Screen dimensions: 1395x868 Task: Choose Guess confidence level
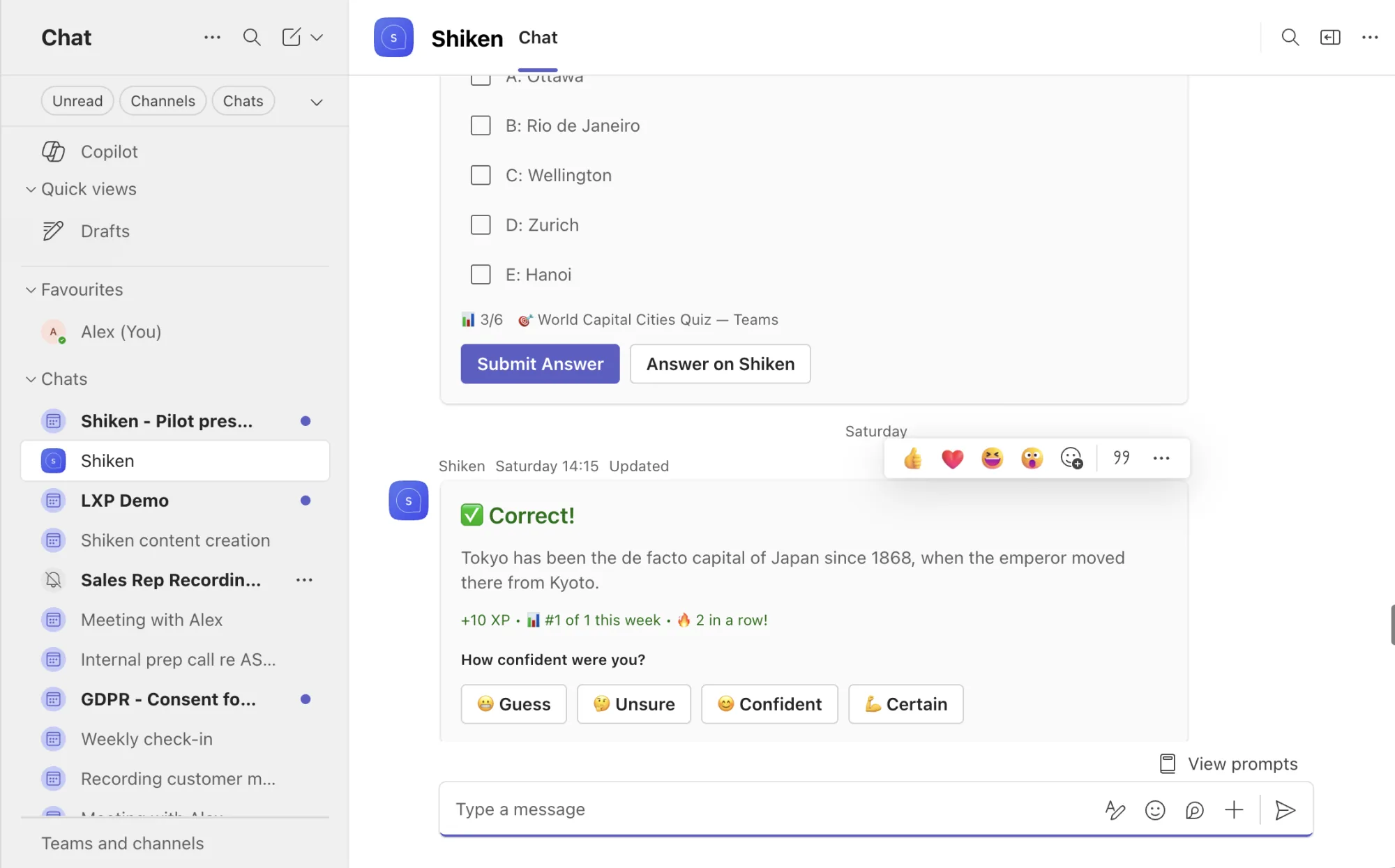[513, 704]
